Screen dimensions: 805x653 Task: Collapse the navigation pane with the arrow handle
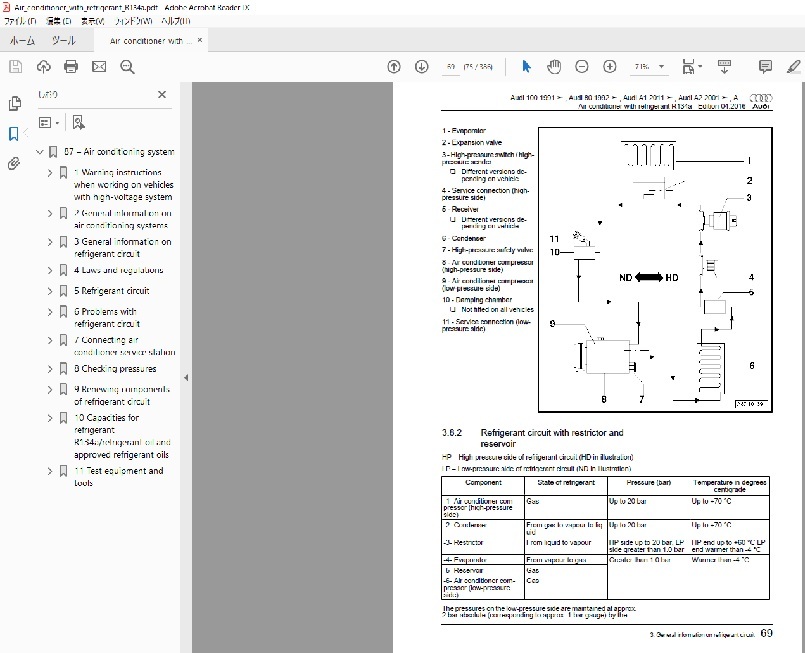tap(186, 378)
